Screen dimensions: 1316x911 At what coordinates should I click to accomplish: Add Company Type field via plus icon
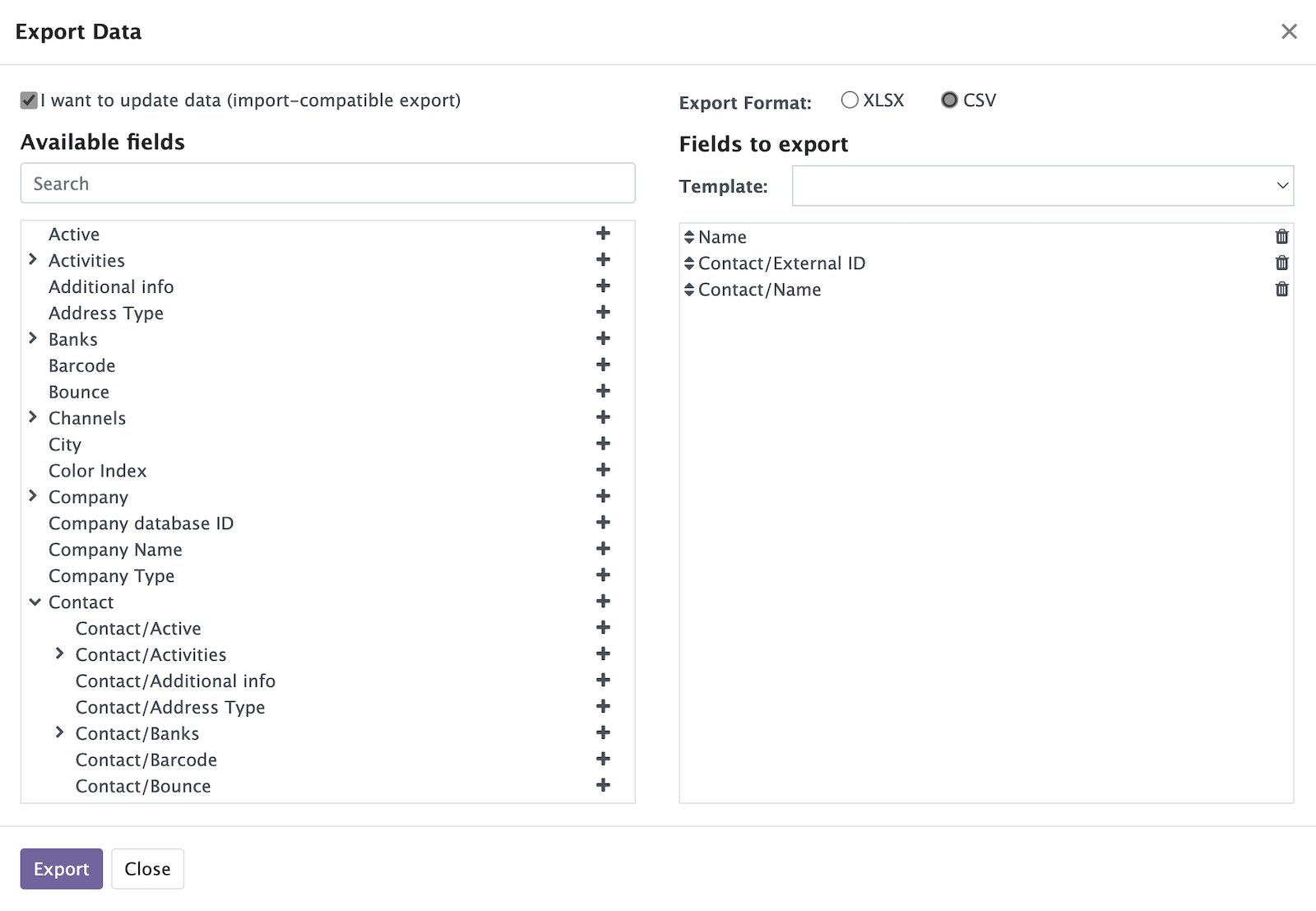point(603,575)
